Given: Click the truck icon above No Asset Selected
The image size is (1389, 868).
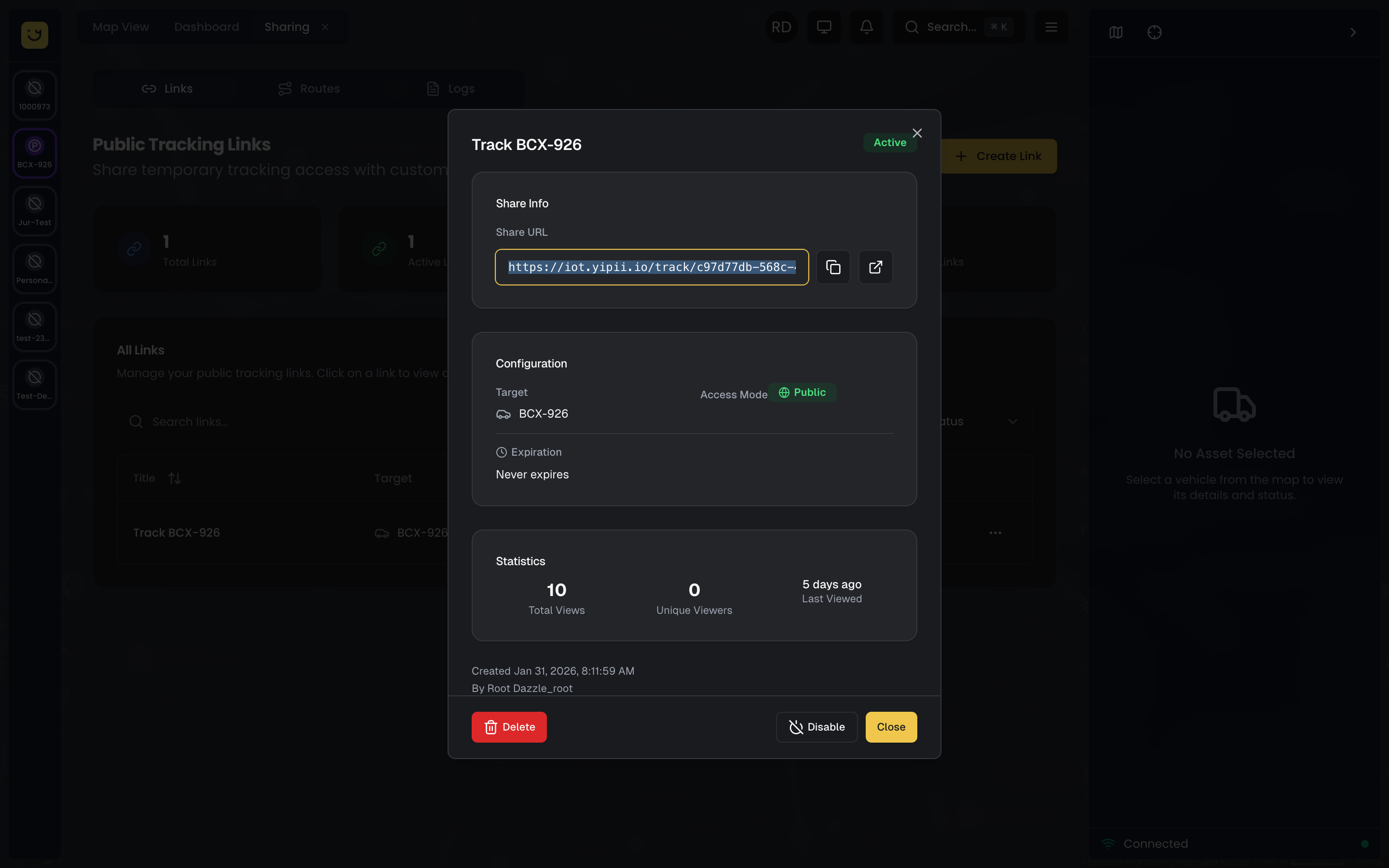Looking at the screenshot, I should 1234,405.
